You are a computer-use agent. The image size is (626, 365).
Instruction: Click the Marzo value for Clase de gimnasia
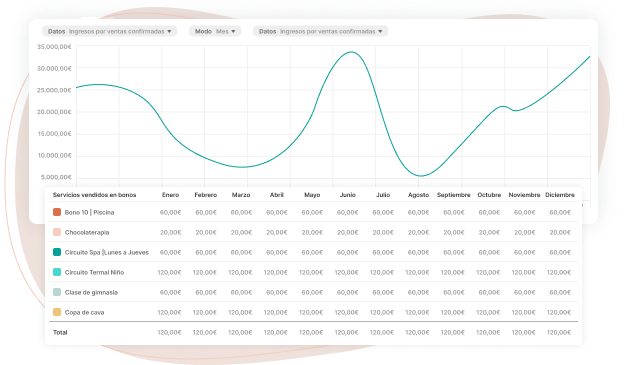tap(241, 292)
